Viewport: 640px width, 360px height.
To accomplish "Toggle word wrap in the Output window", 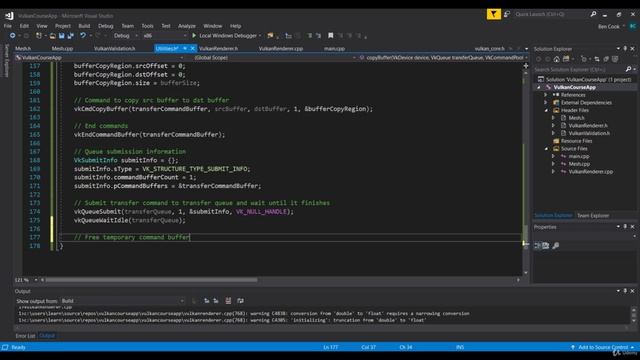I will pyautogui.click(x=240, y=301).
